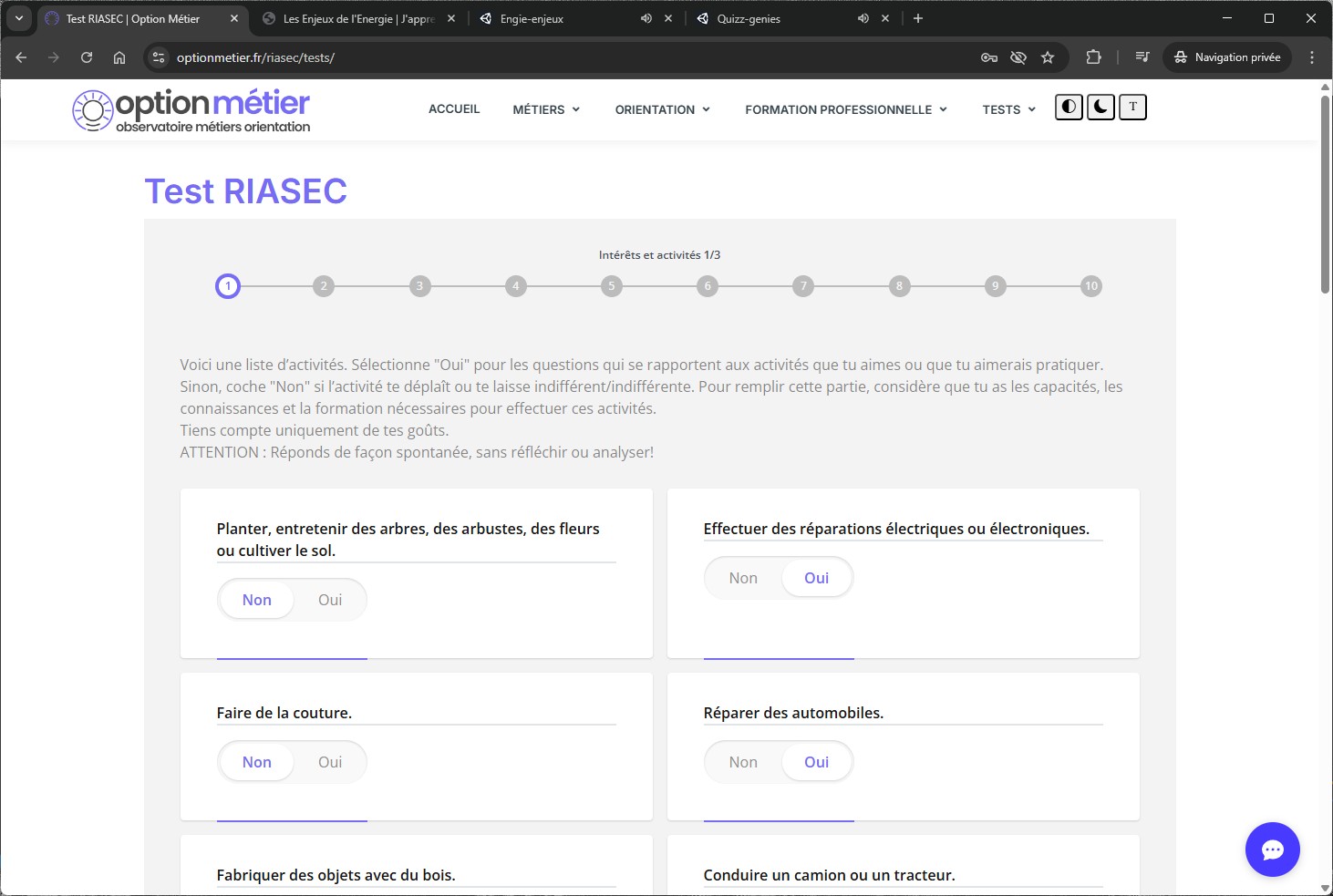Bookmark this page with the star icon

pyautogui.click(x=1048, y=57)
